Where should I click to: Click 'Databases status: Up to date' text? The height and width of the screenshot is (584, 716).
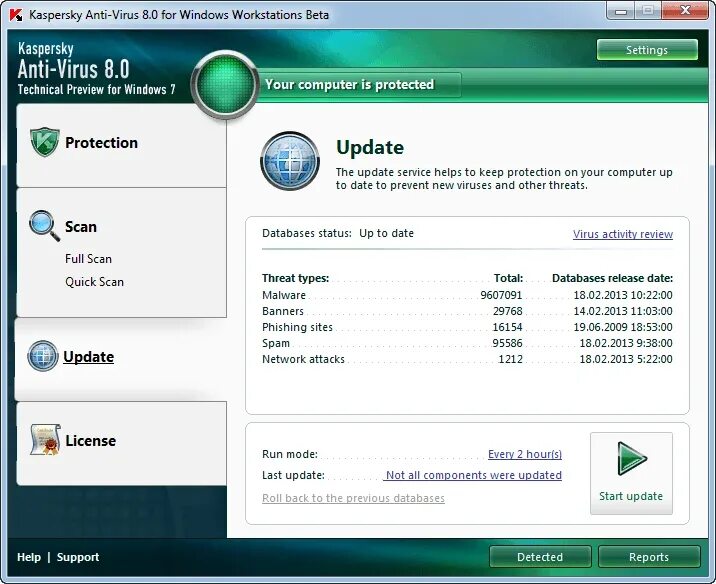pos(338,233)
